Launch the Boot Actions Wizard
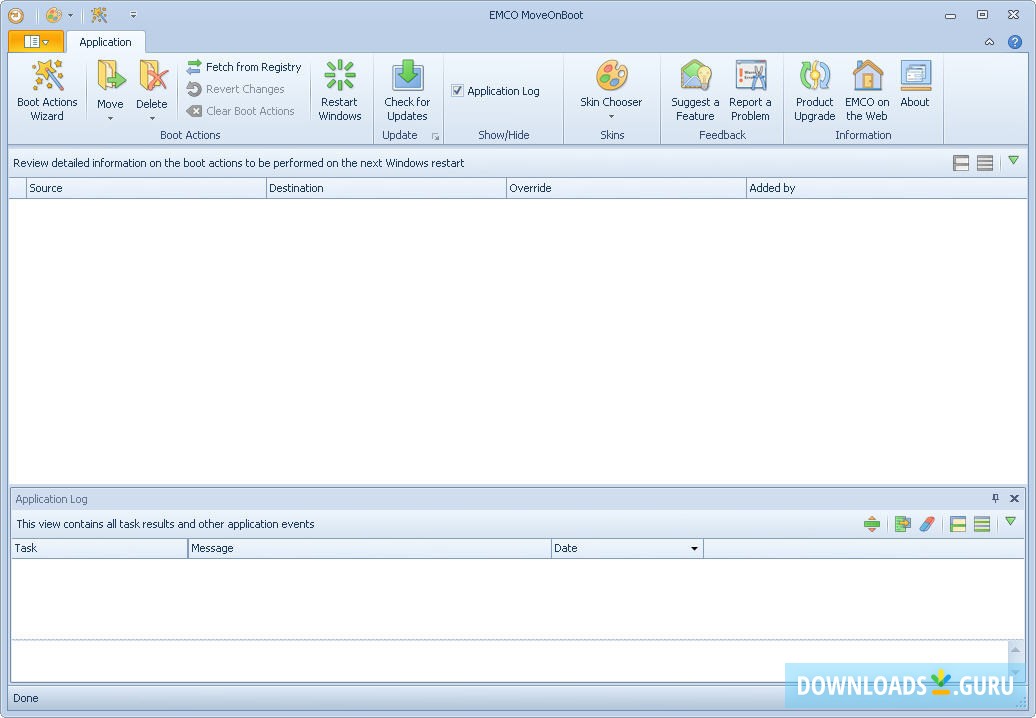 click(x=47, y=90)
